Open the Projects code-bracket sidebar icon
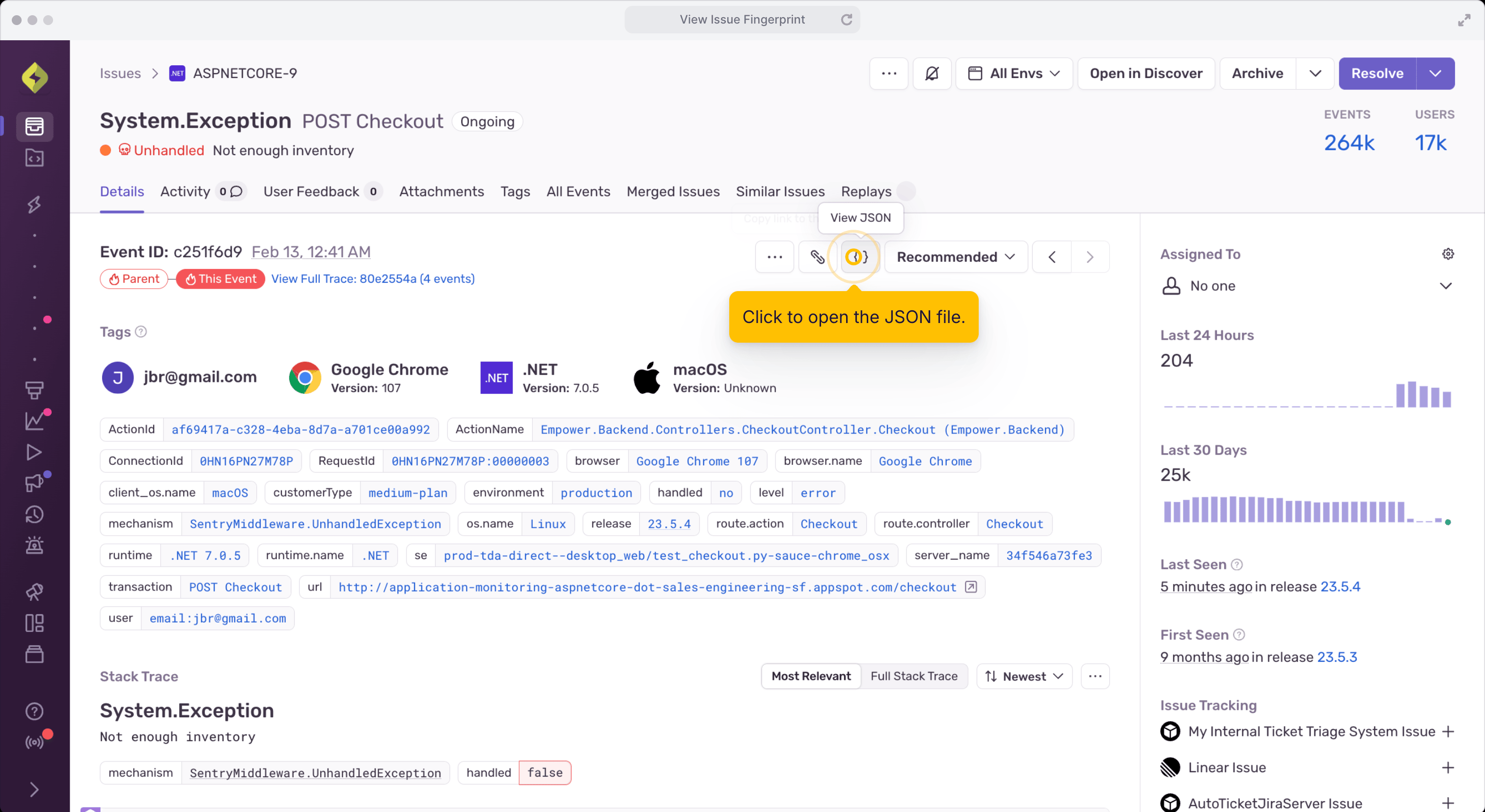The width and height of the screenshot is (1485, 812). [x=34, y=158]
